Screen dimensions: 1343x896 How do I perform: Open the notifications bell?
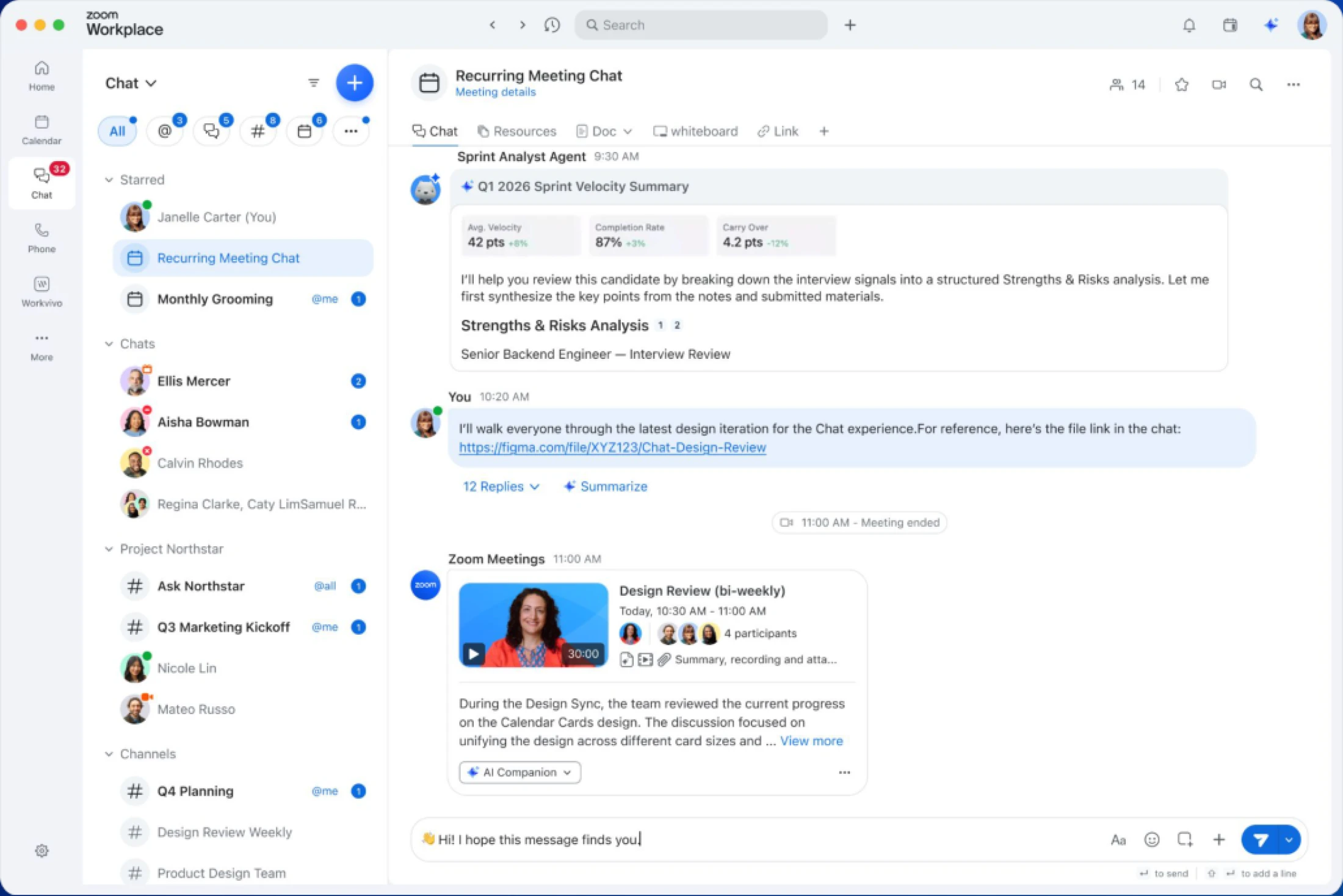point(1189,25)
